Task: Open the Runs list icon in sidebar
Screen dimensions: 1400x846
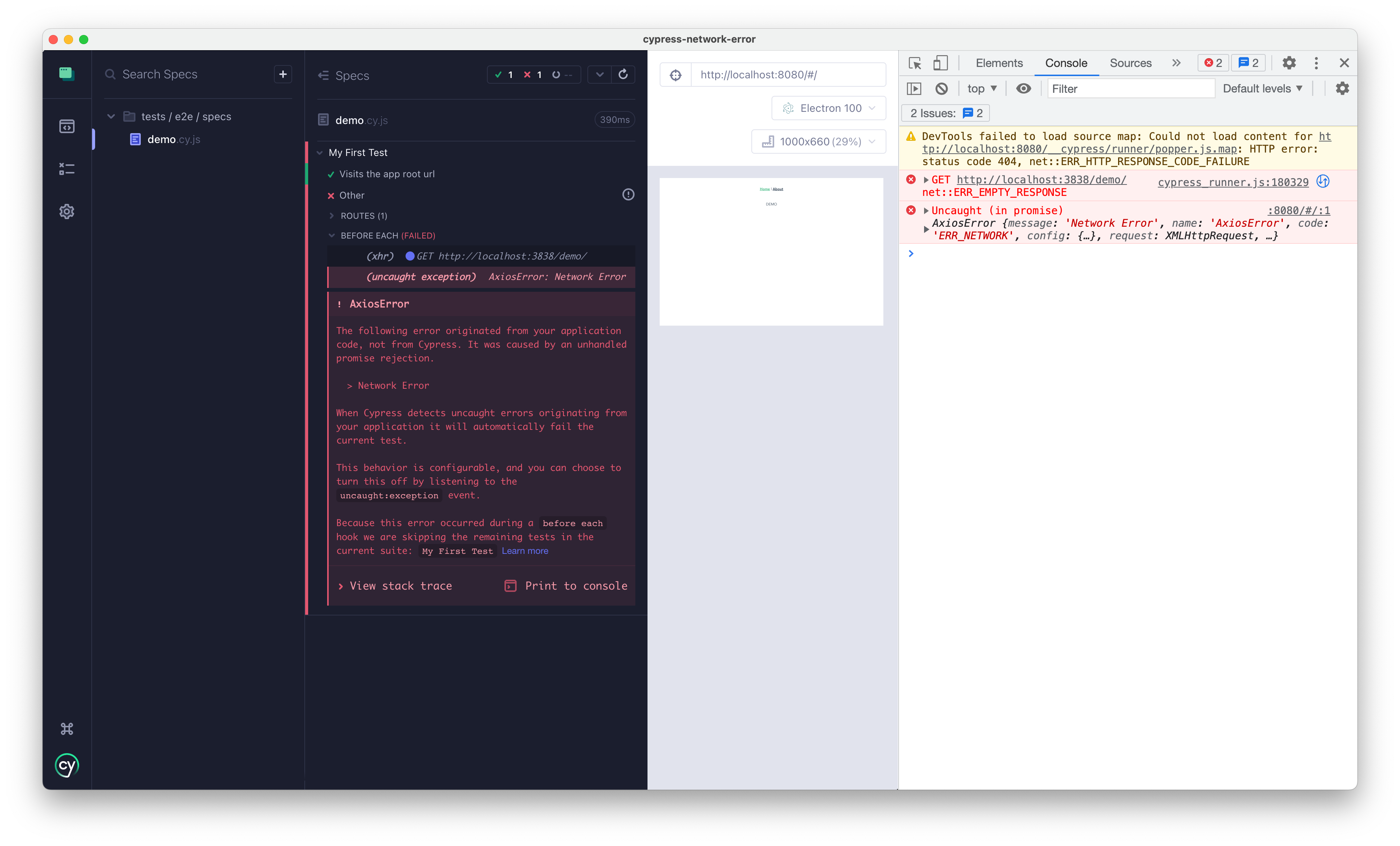Action: tap(67, 169)
